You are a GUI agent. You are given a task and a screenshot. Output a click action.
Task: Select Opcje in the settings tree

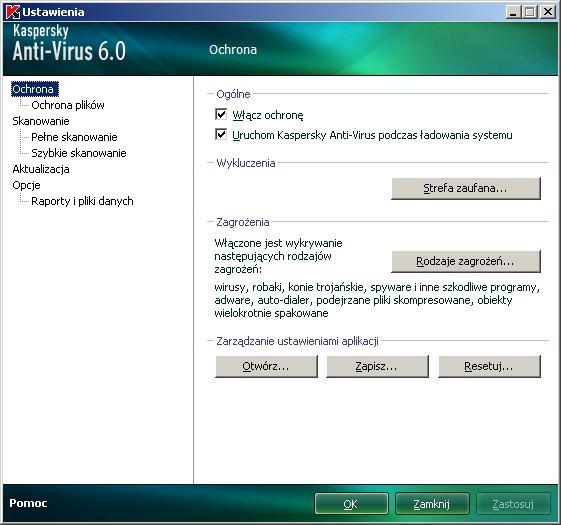[x=26, y=185]
